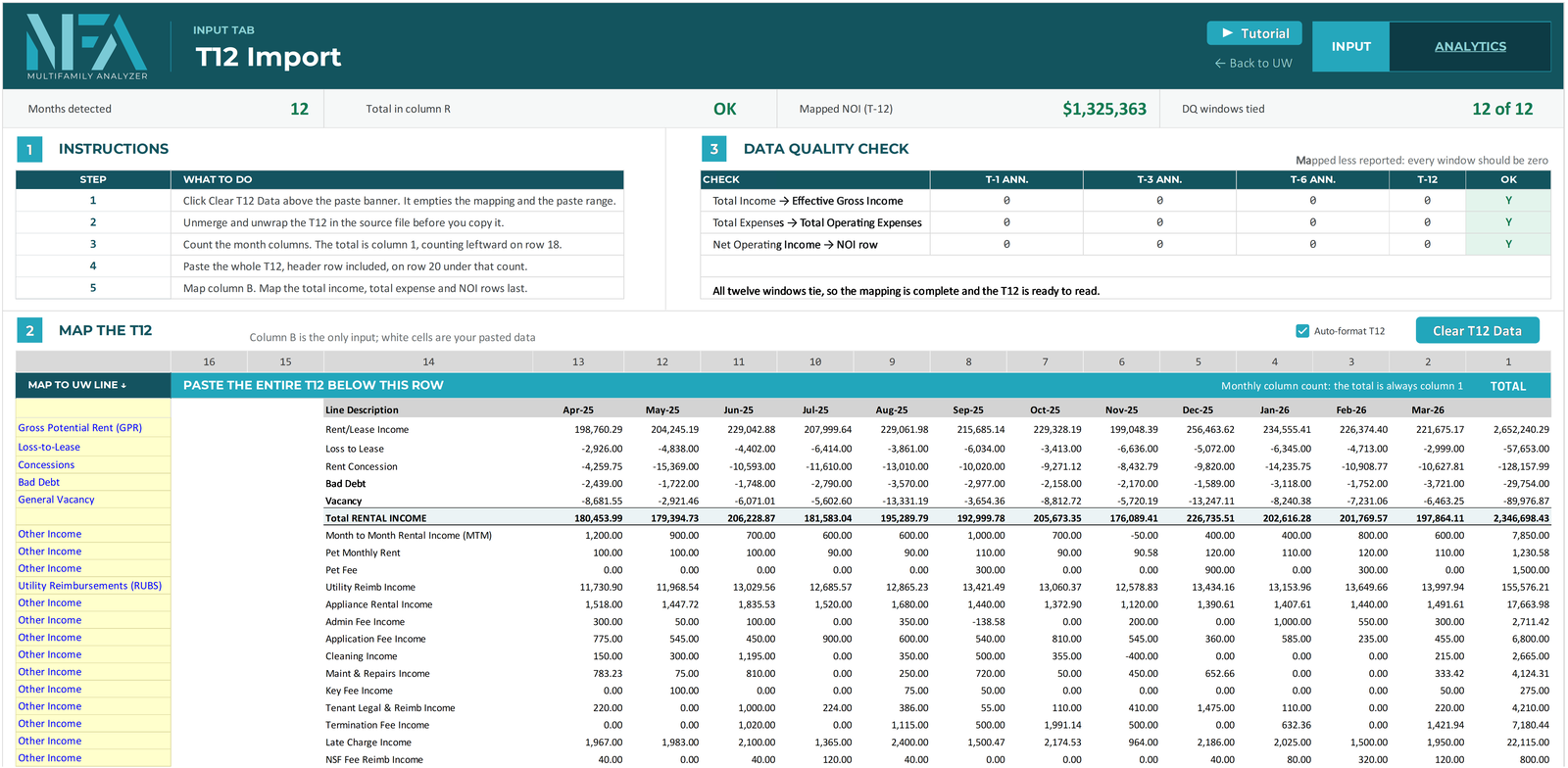Click the NFA Multifamily Analyzer logo
Screen dimensions: 1568x768
[87, 47]
